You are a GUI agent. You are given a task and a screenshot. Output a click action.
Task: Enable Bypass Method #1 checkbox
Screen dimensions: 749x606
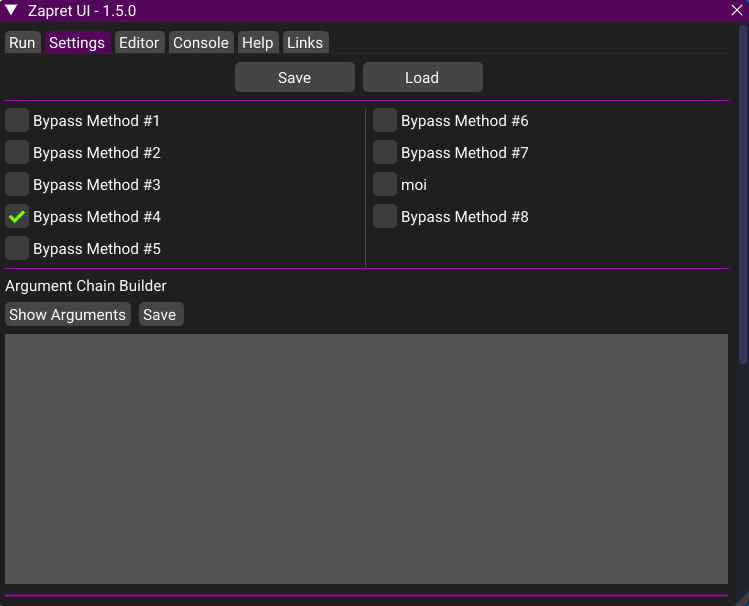17,120
